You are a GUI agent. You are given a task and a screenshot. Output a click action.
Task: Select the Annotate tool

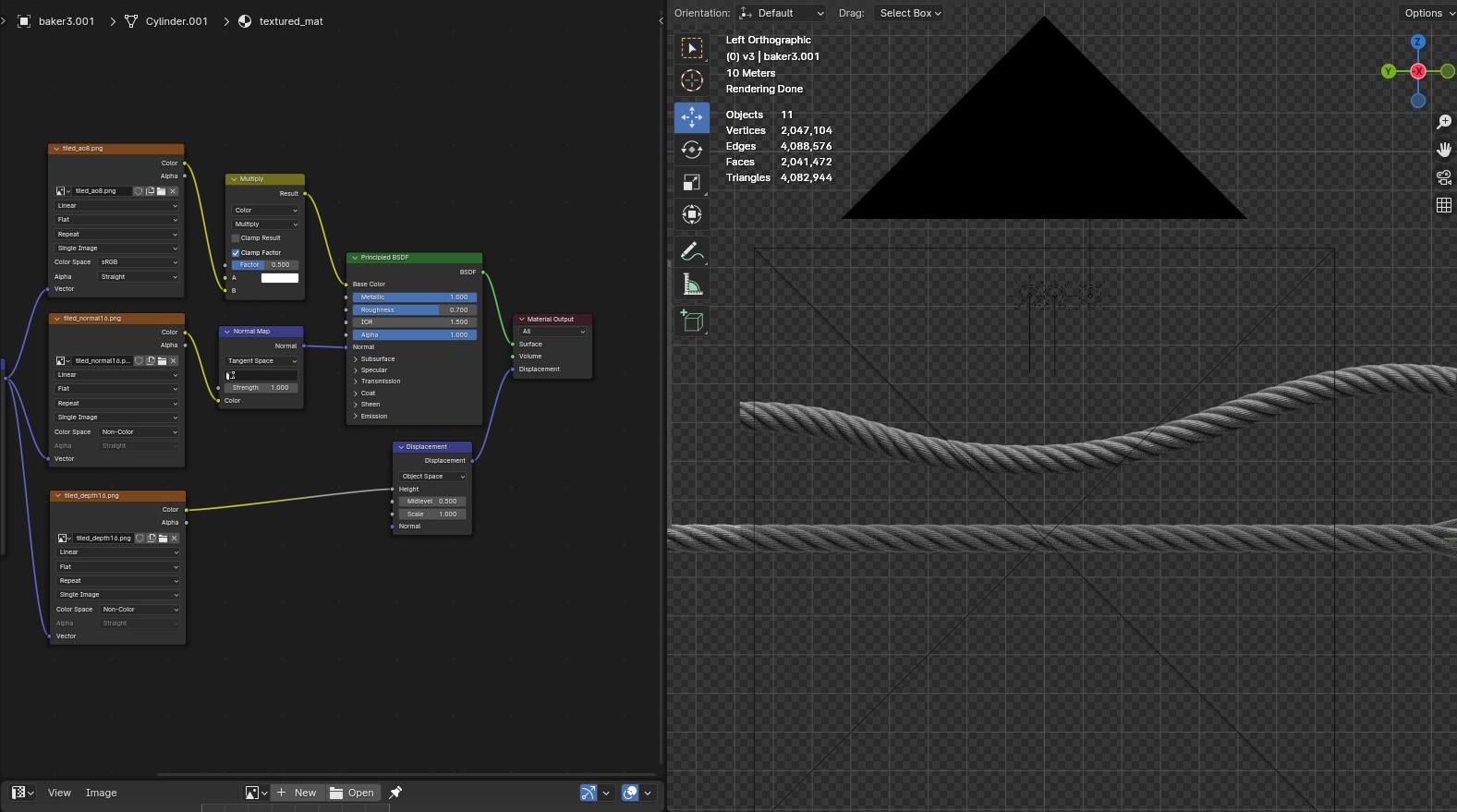692,251
